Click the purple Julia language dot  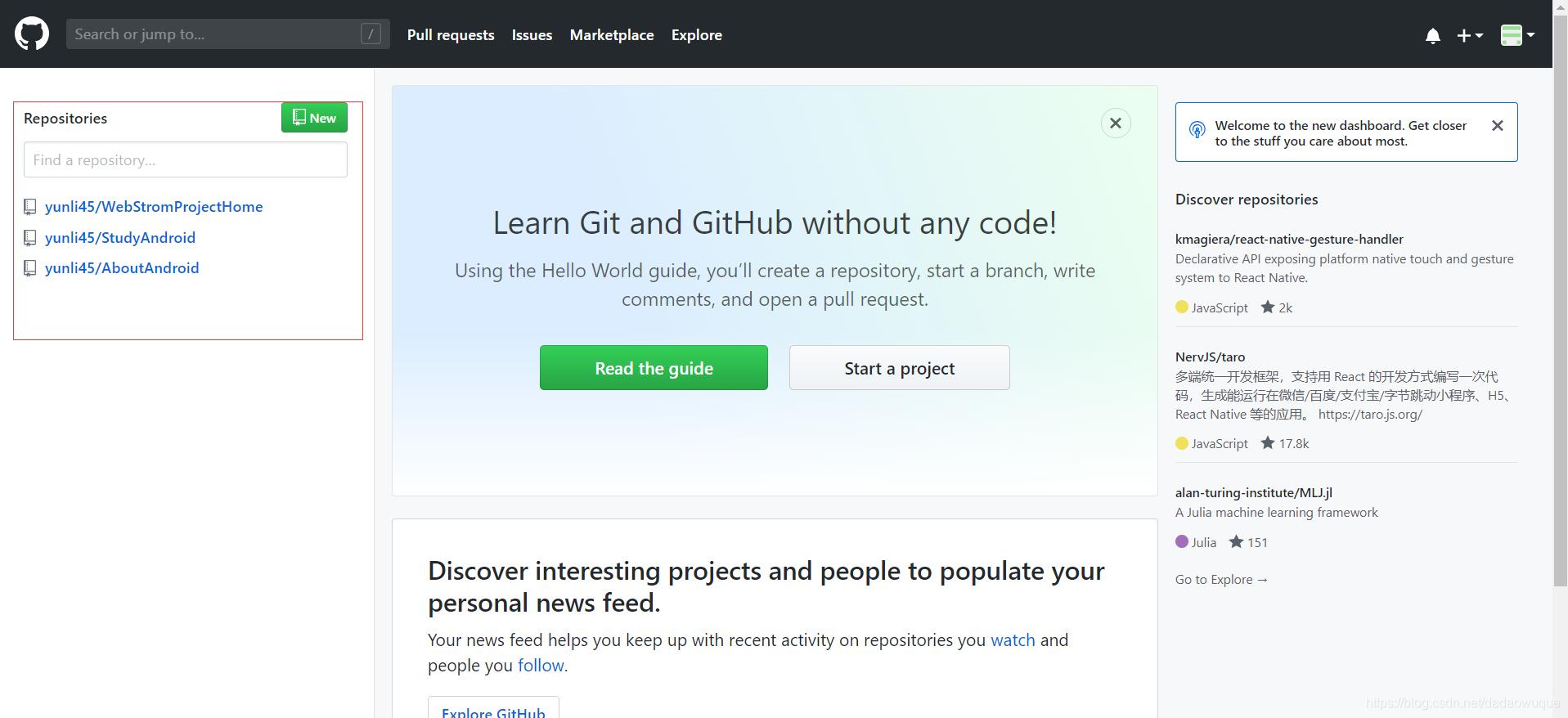[x=1182, y=541]
